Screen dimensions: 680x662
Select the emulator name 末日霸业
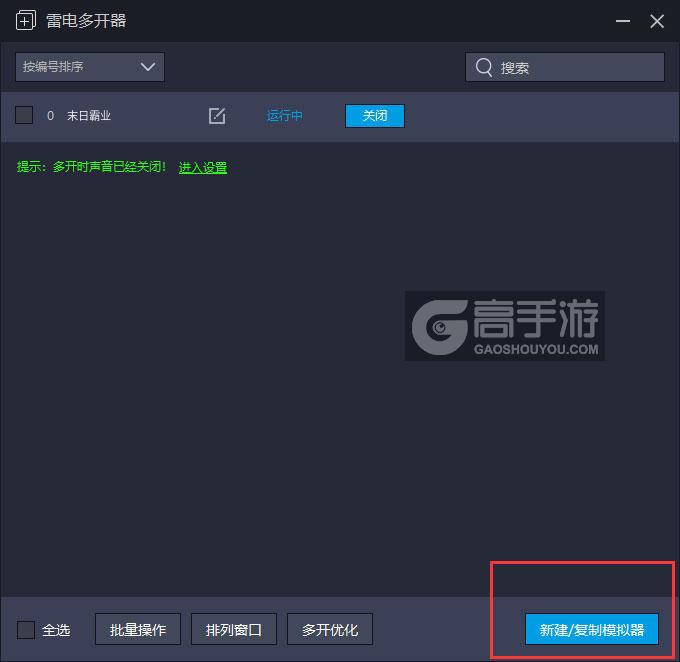point(89,116)
